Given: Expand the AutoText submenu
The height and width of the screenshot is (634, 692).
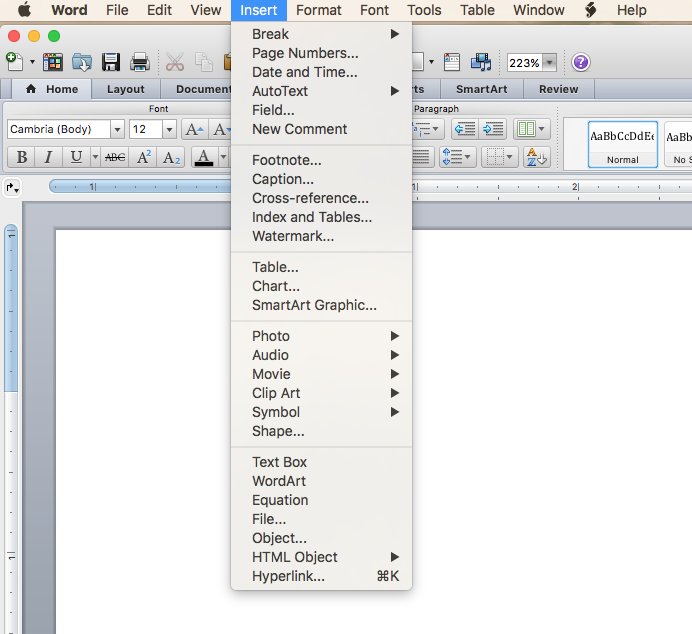Looking at the screenshot, I should pos(321,91).
